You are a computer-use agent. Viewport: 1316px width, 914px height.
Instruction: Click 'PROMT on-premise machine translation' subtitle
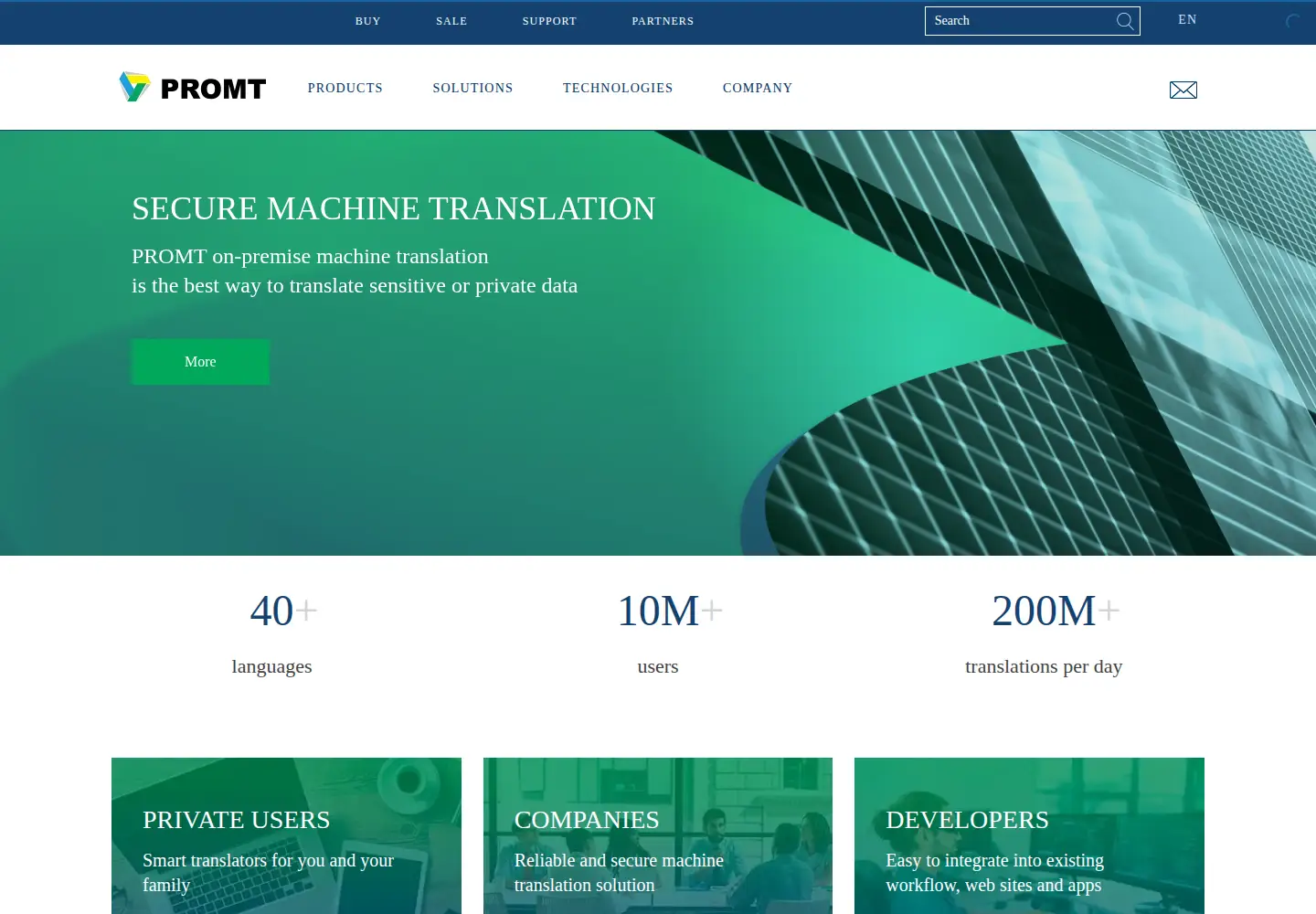coord(310,257)
